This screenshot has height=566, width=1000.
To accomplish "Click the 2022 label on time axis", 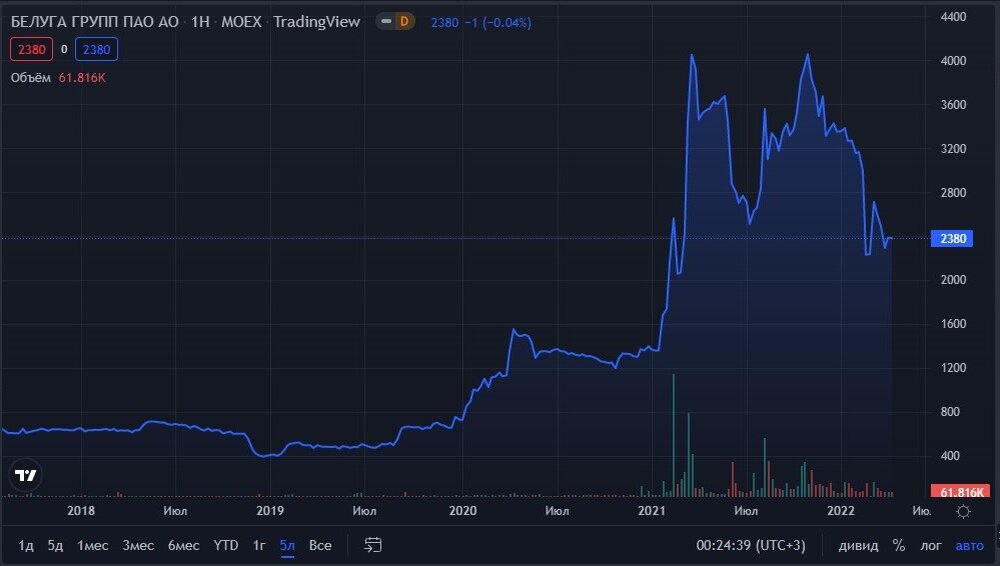I will pyautogui.click(x=841, y=510).
